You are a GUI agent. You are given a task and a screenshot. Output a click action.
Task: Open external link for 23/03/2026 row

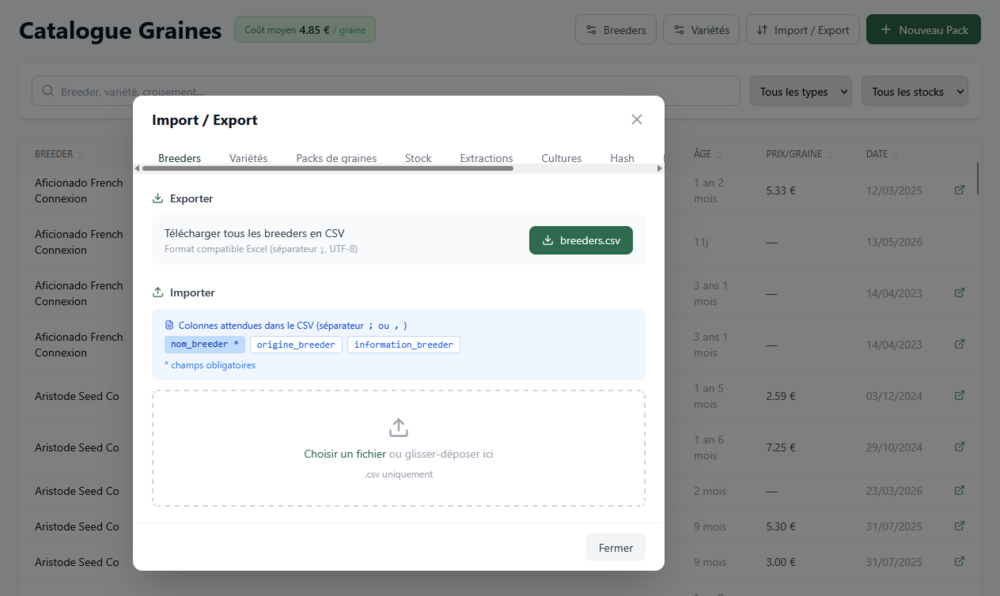(x=959, y=490)
